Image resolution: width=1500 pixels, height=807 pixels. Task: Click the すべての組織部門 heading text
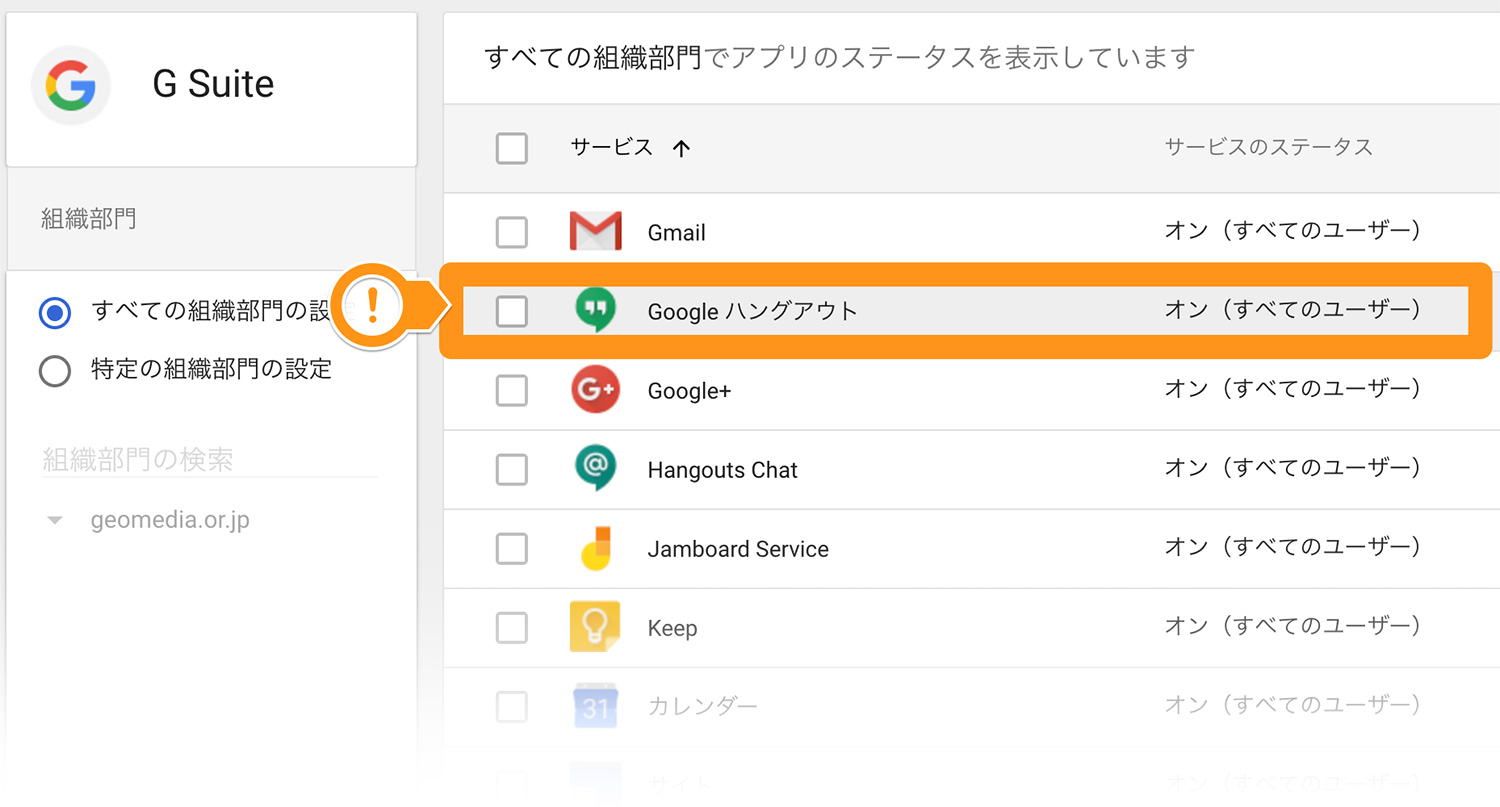pos(593,58)
